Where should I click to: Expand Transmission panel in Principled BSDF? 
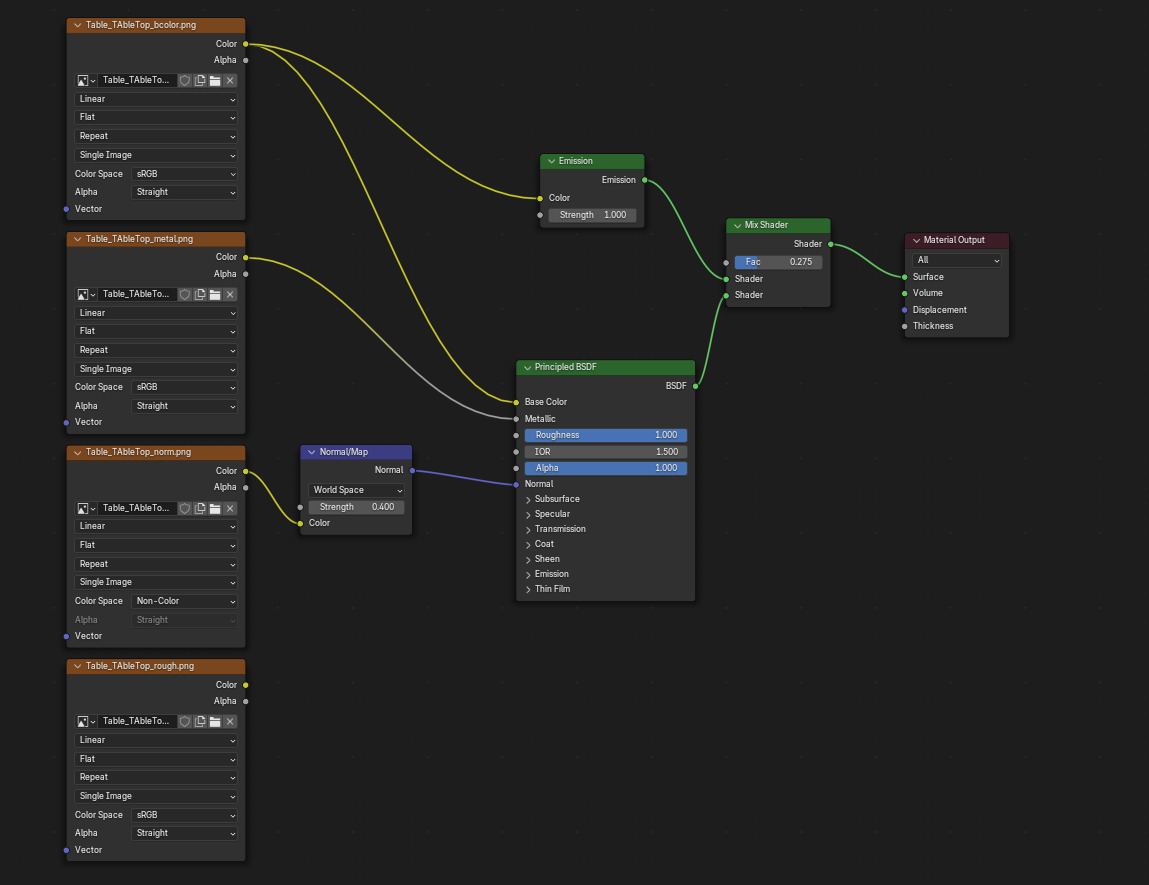coord(528,530)
